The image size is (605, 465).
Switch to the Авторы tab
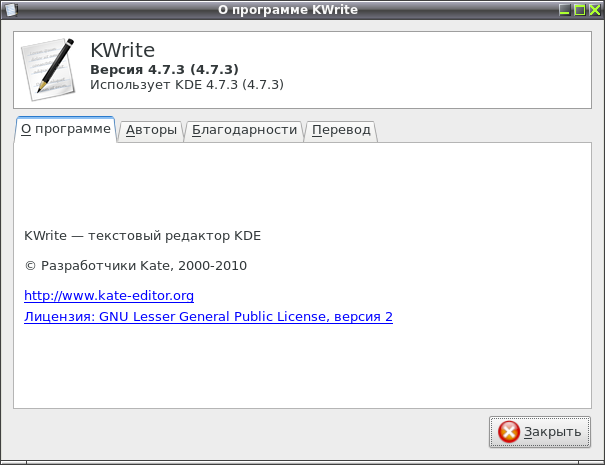(x=151, y=130)
